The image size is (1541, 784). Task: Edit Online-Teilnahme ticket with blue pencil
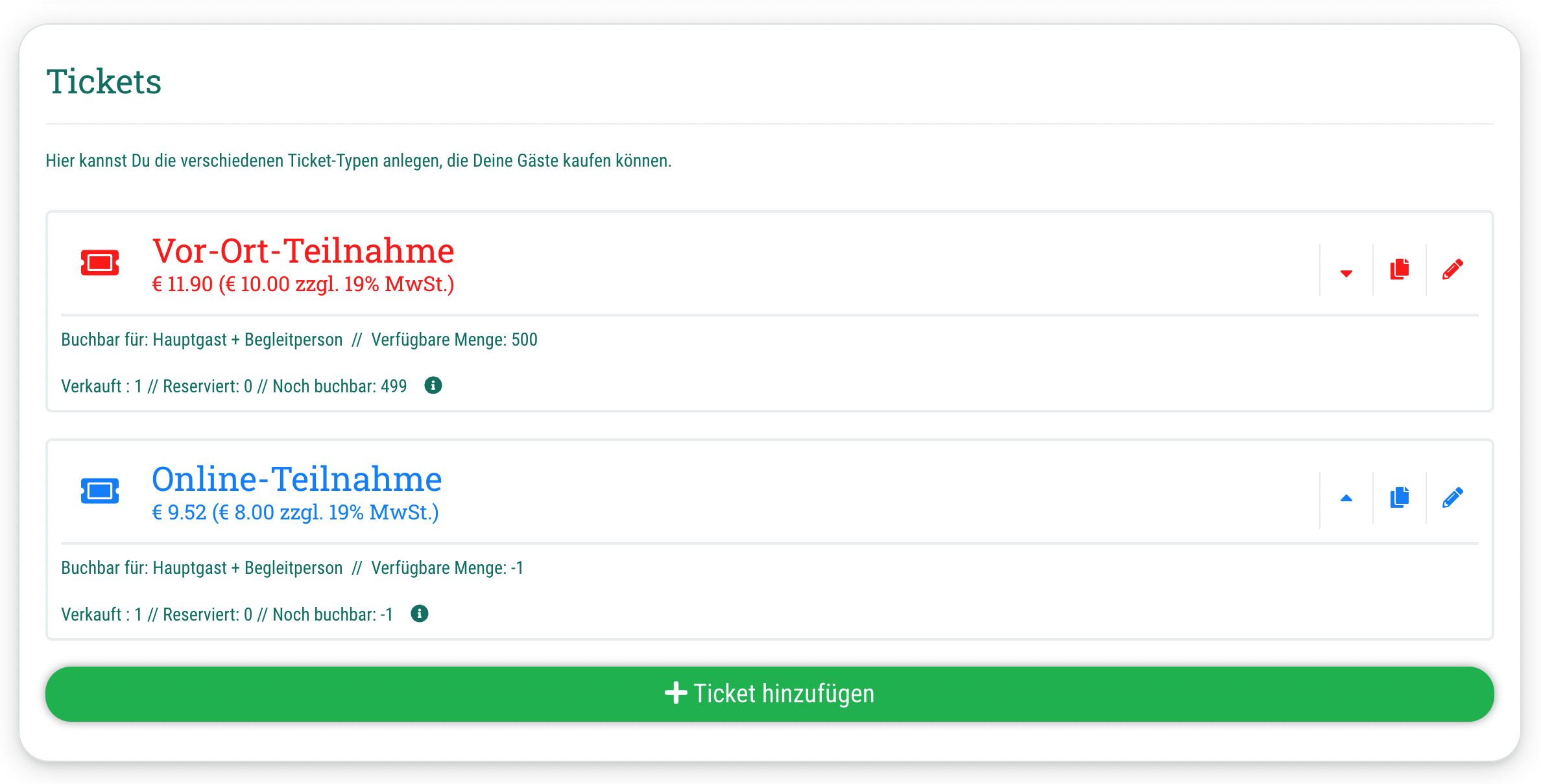[1452, 497]
